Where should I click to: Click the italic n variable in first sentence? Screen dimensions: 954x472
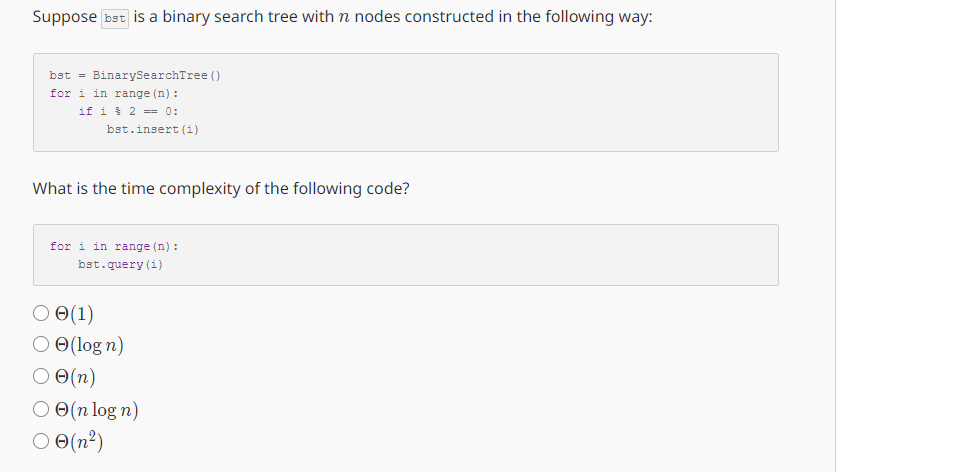click(x=344, y=18)
